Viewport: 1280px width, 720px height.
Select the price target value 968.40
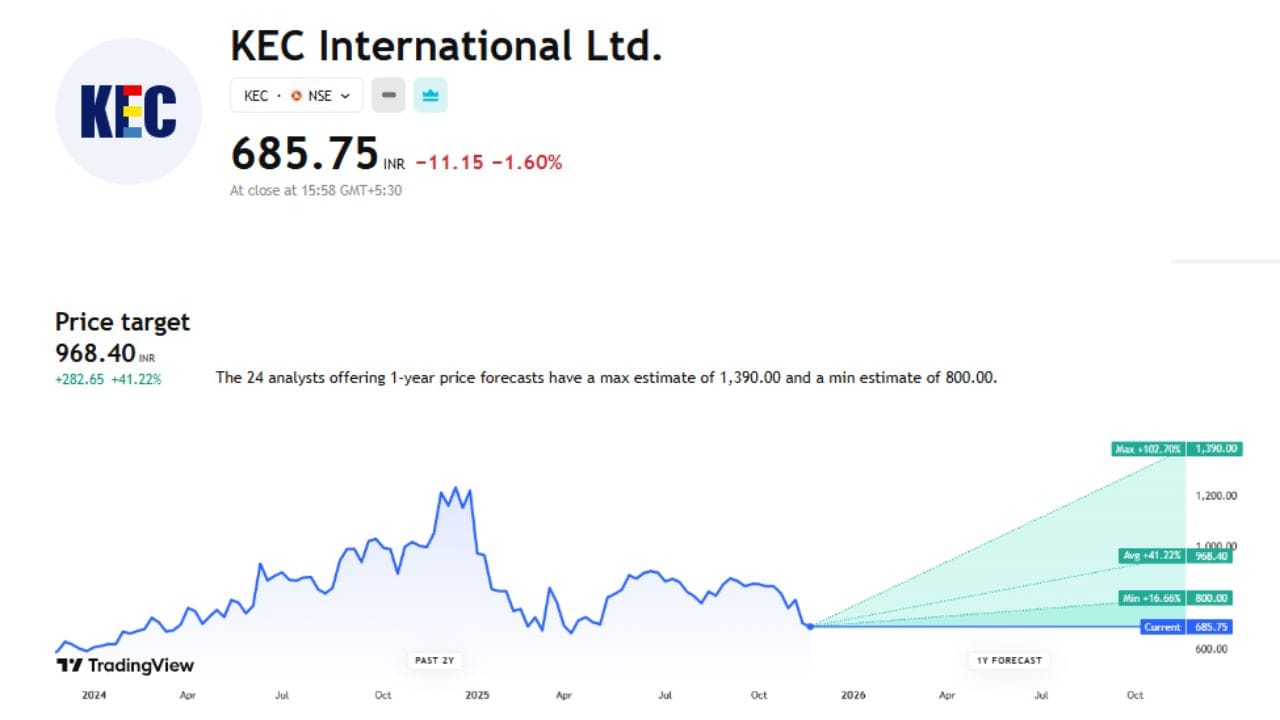[94, 352]
